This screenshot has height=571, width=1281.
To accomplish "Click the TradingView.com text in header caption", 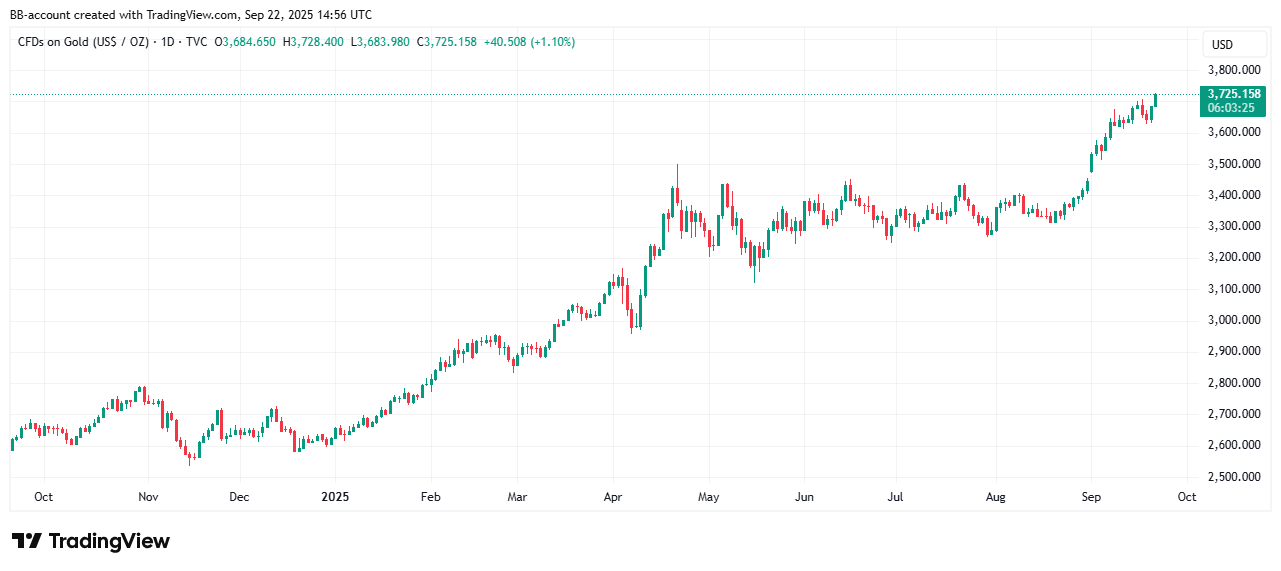I will pyautogui.click(x=192, y=15).
